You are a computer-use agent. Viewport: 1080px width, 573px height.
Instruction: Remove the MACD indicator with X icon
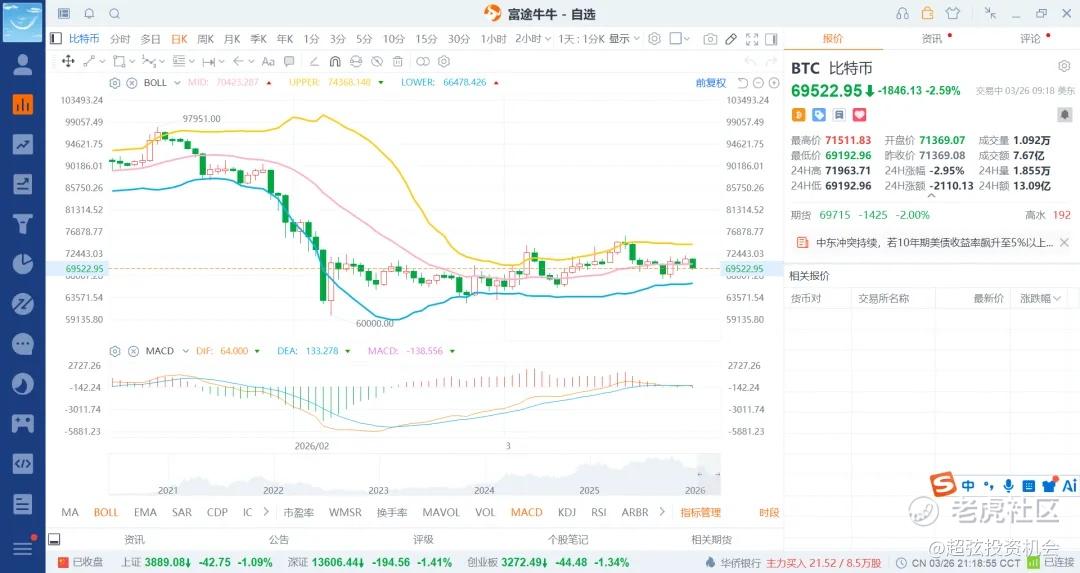tap(130, 351)
